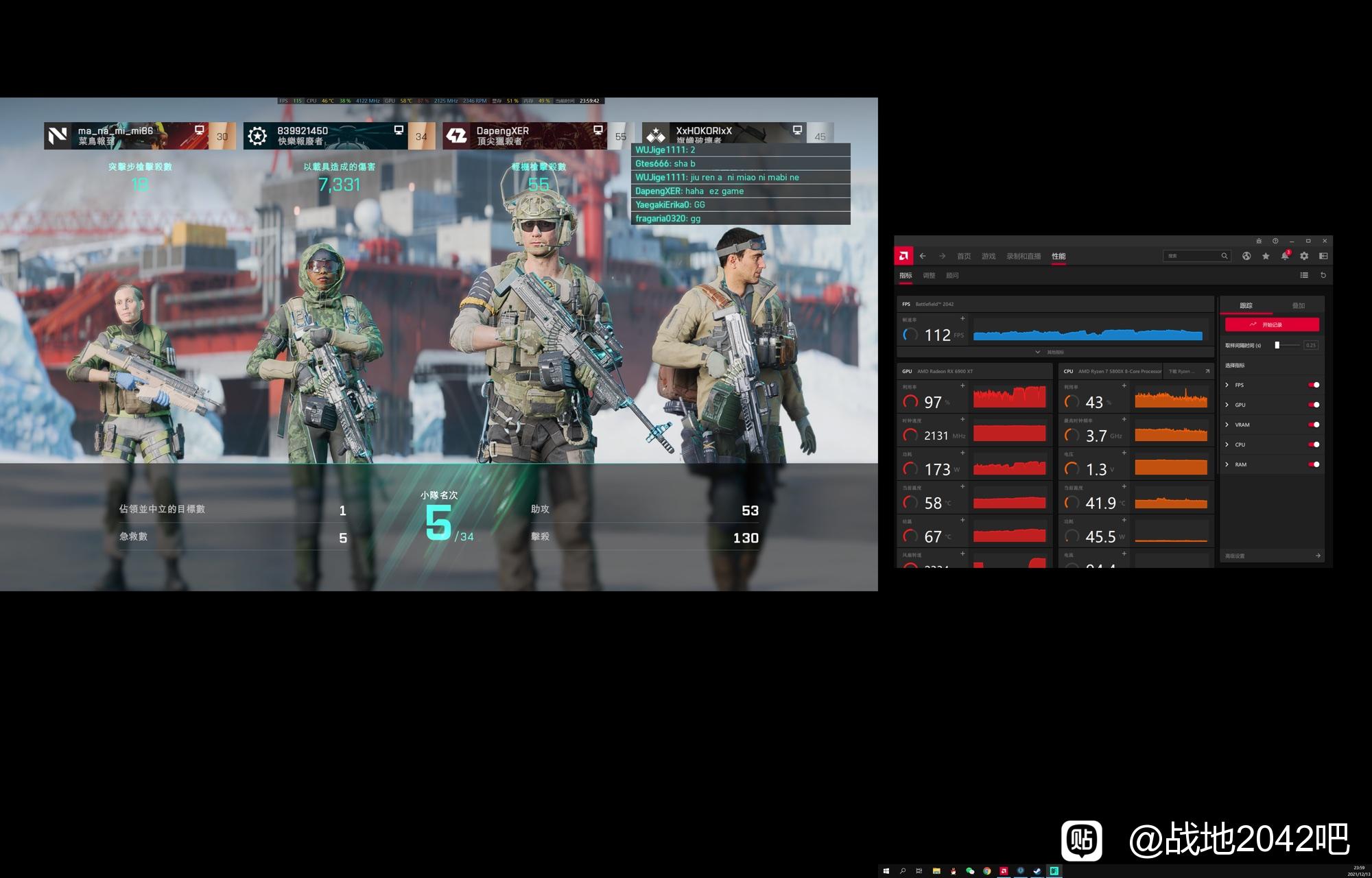Switch to the 顾问 Advisors sub-tab
This screenshot has height=878, width=1372.
[952, 275]
